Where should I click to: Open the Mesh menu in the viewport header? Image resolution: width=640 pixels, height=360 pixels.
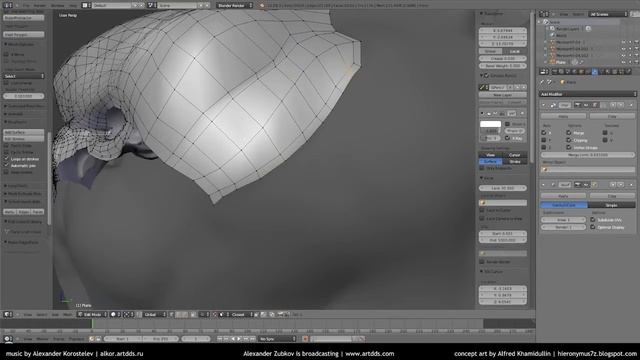pyautogui.click(x=68, y=314)
